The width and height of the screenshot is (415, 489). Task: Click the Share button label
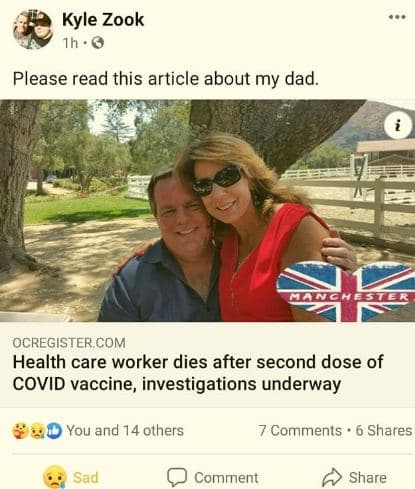coord(368,478)
